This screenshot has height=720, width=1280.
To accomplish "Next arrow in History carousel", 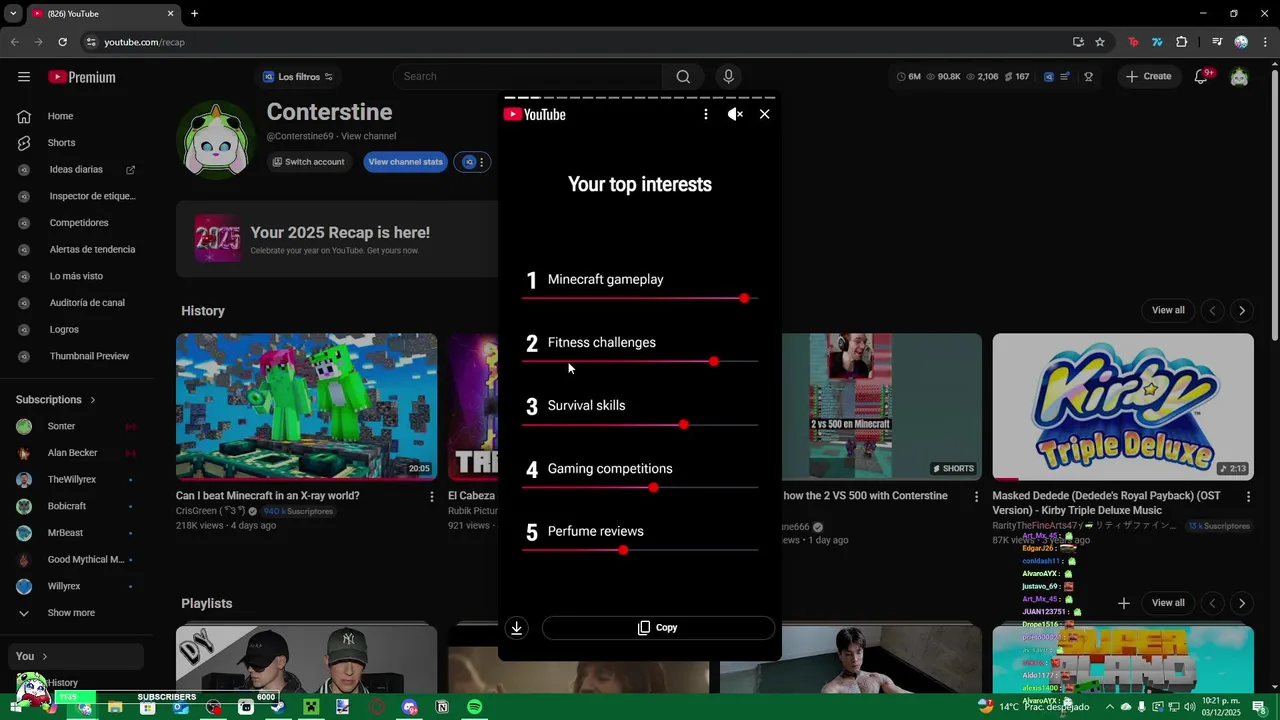I will coord(1242,311).
